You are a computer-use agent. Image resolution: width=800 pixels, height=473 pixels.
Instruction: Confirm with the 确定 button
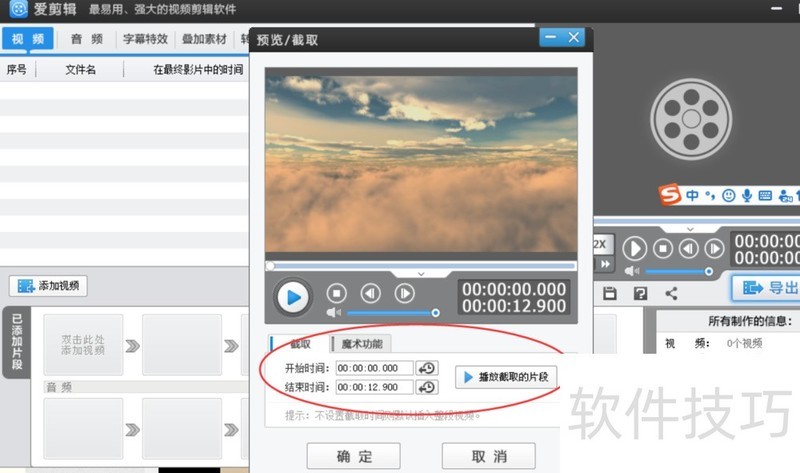354,456
